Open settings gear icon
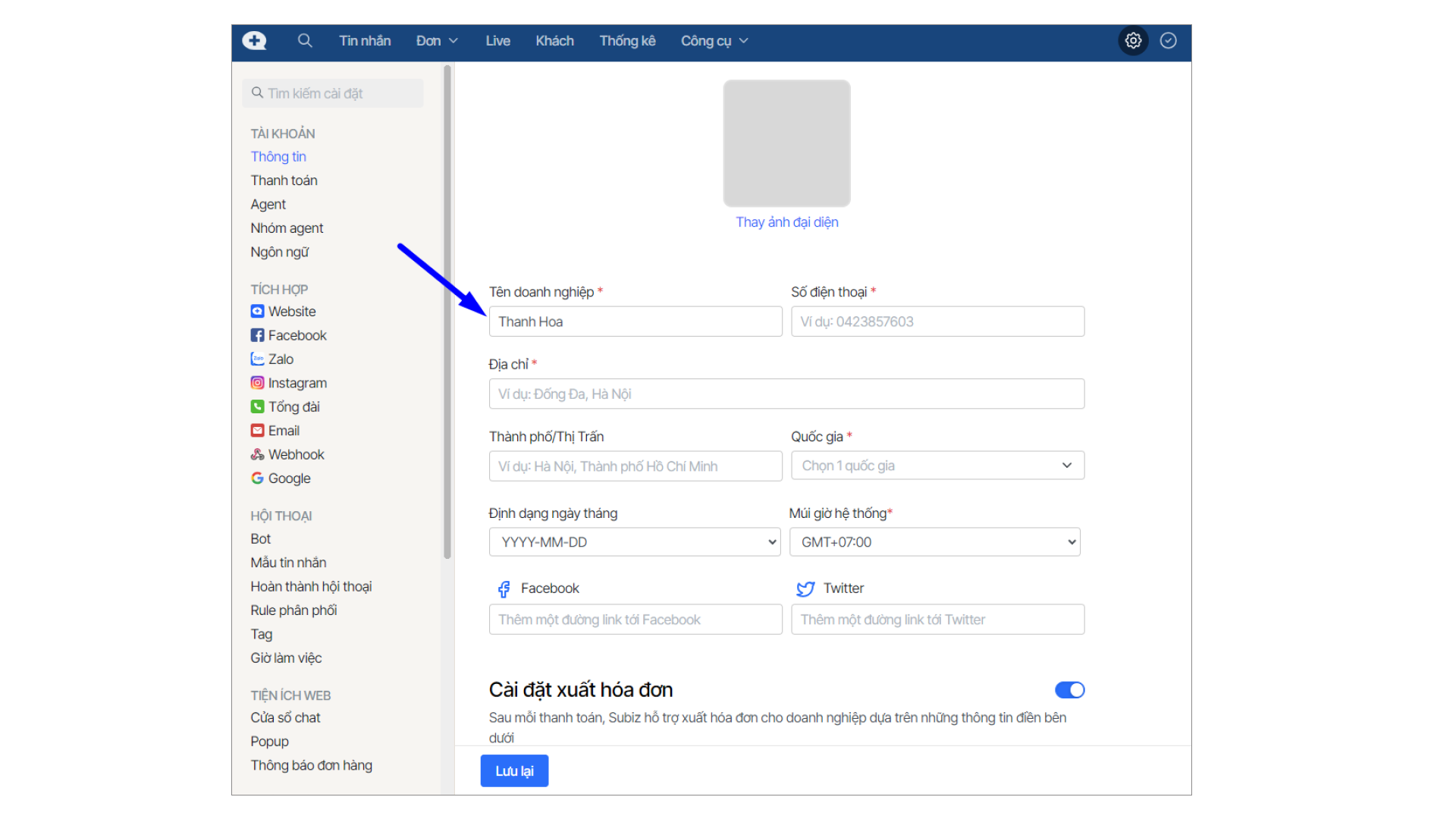This screenshot has width=1456, height=819. [1133, 41]
